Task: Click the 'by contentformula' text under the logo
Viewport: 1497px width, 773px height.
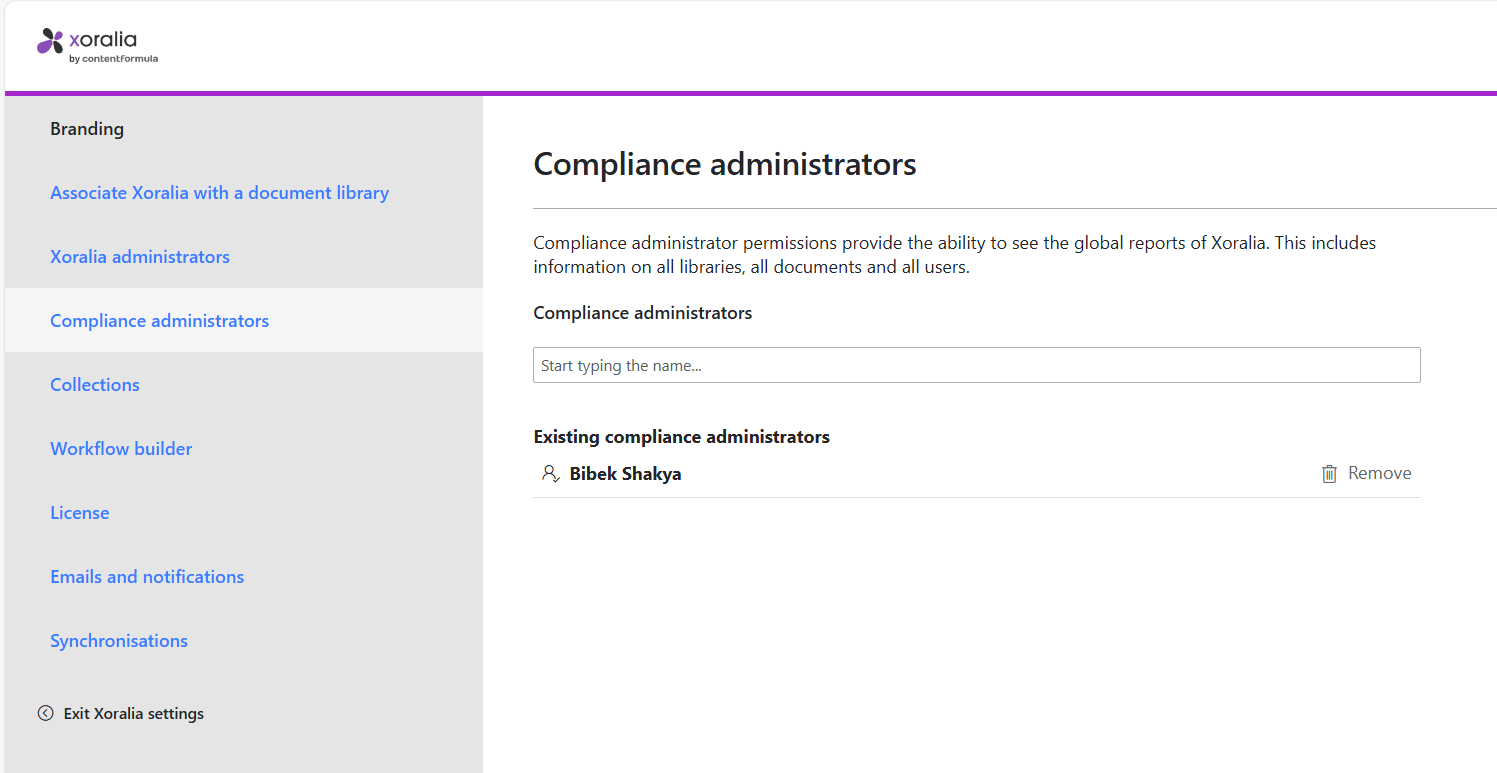Action: tap(113, 57)
